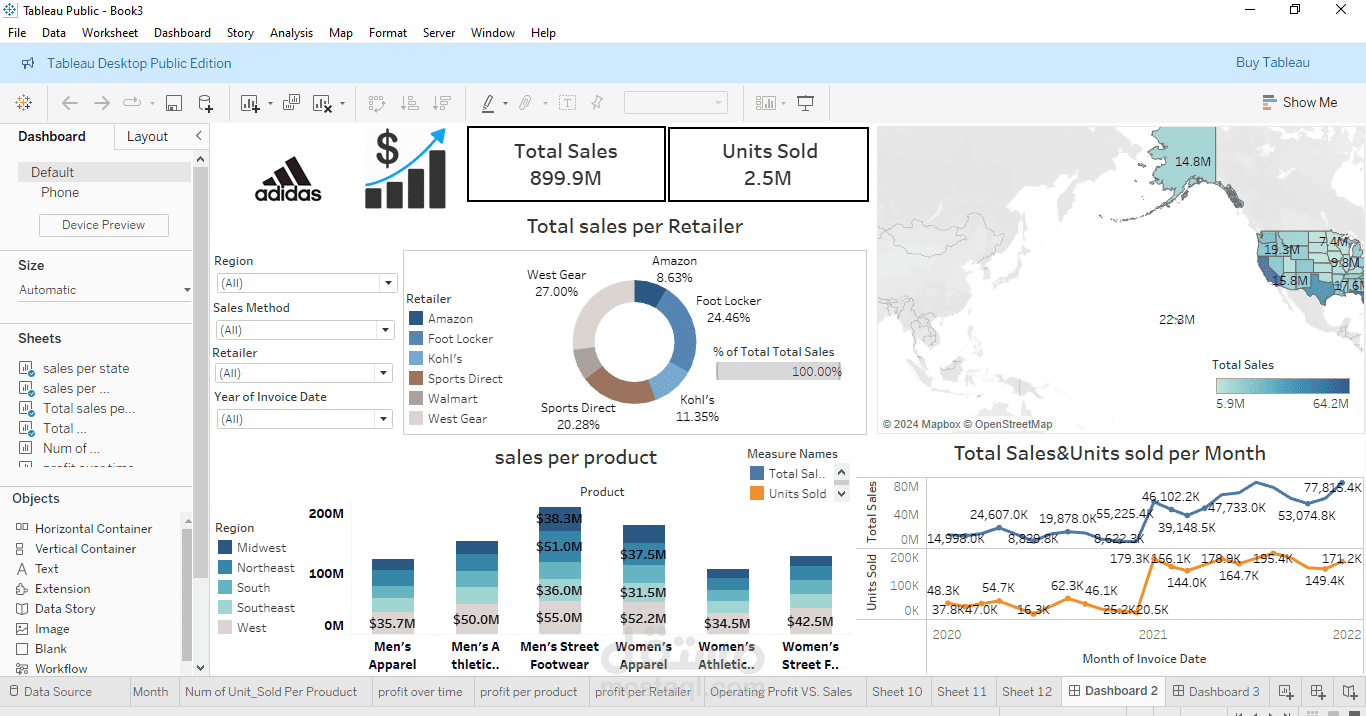Click the Units Sold orange legend swatch
This screenshot has width=1366, height=716.
(756, 493)
